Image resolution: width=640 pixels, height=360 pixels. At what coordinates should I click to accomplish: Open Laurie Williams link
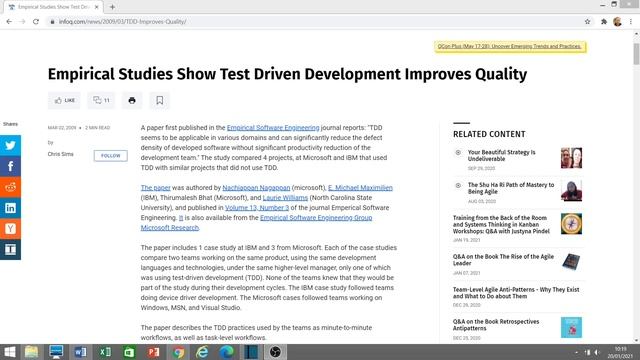tap(285, 198)
